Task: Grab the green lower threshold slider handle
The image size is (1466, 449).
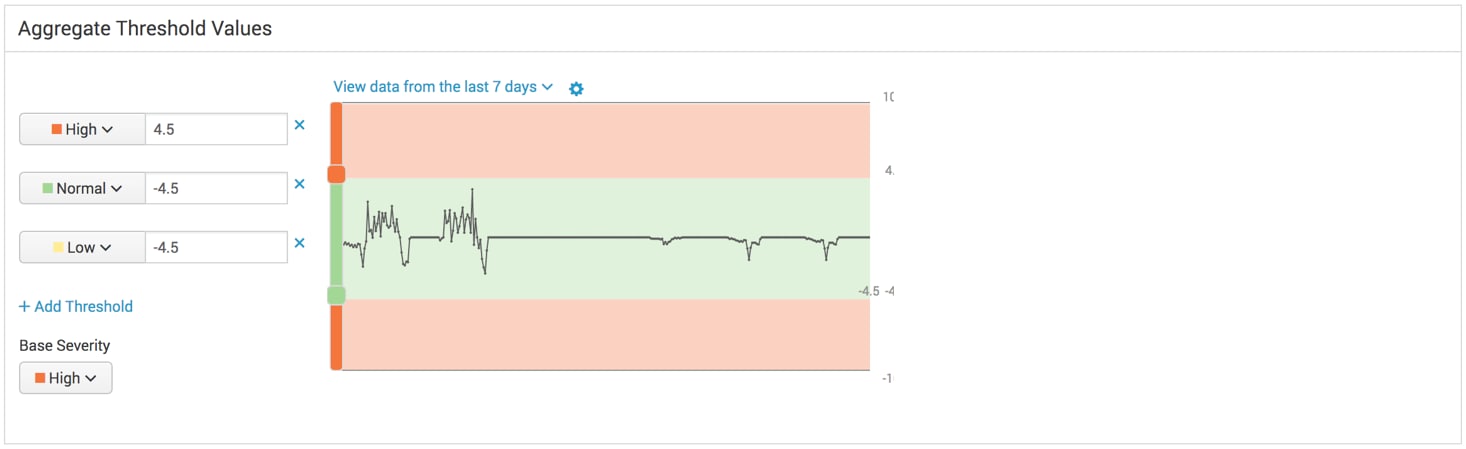Action: coord(336,295)
